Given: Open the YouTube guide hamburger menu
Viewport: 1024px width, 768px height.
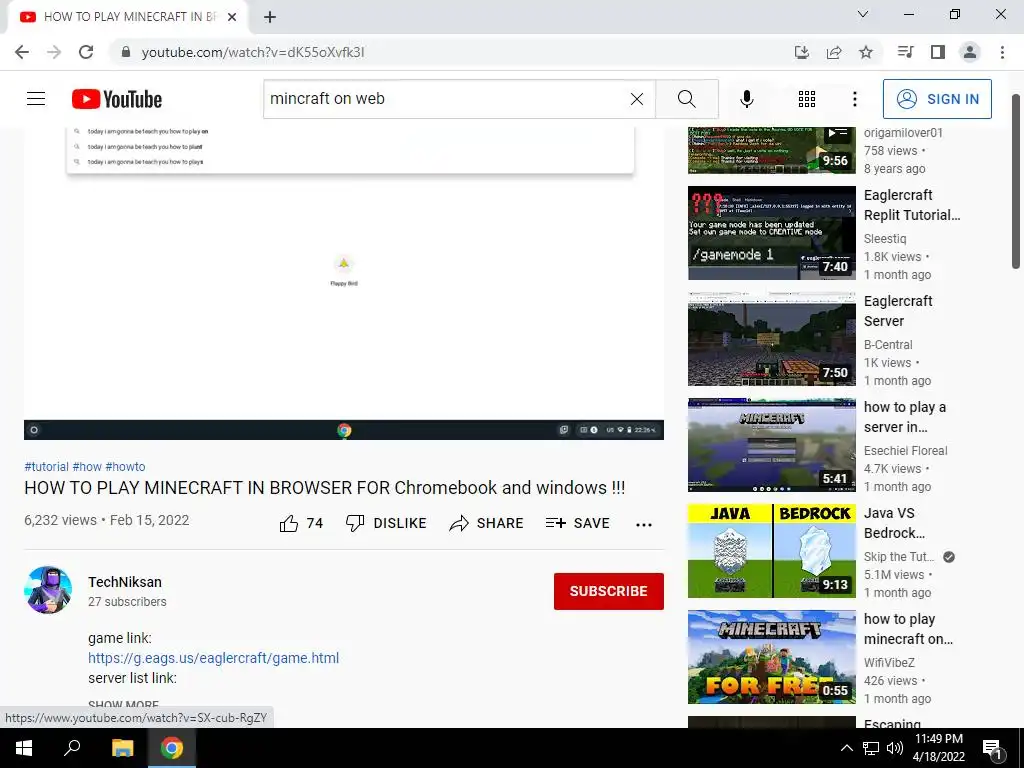Looking at the screenshot, I should click(36, 99).
